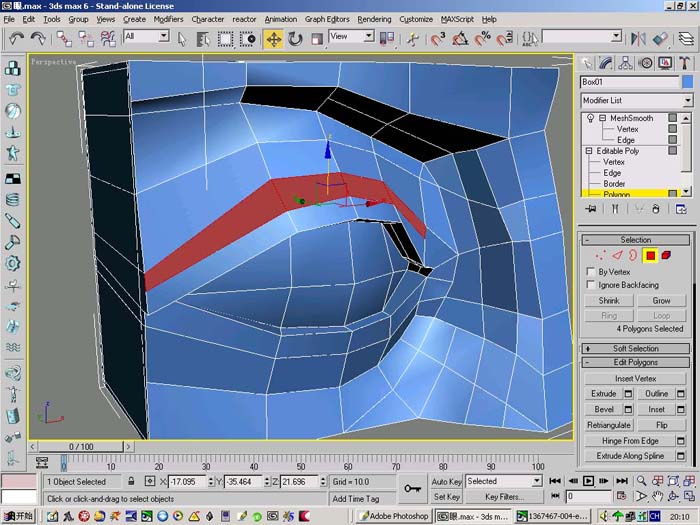Toggle the Polygon sub-object selection icon
700x525 pixels.
pyautogui.click(x=650, y=255)
